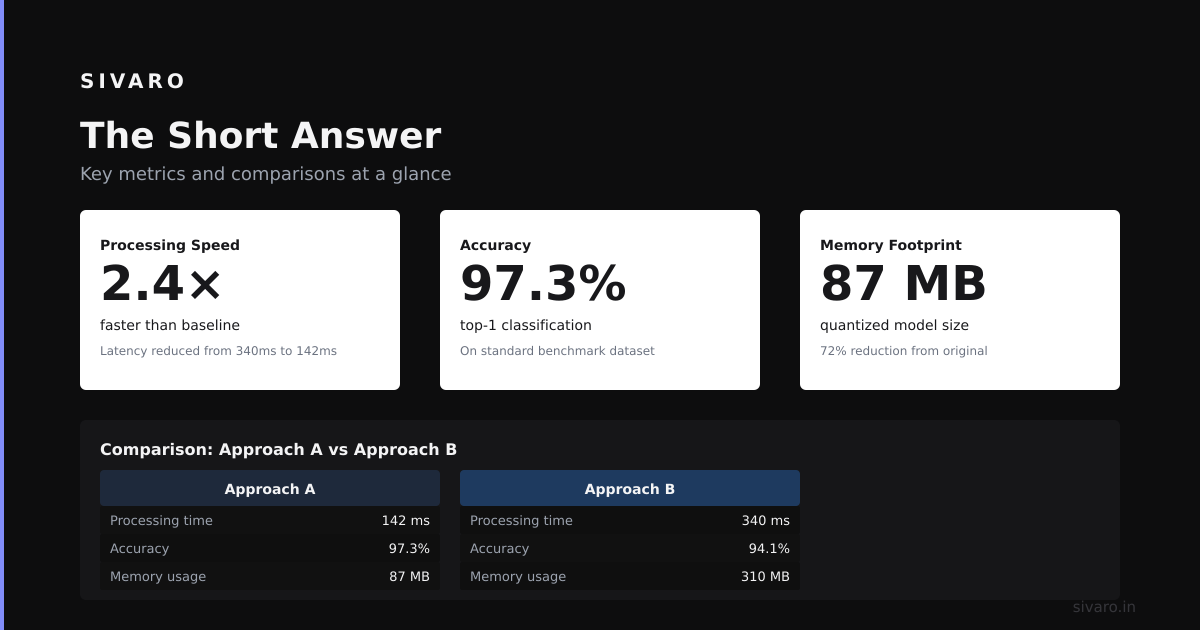Click the 97.3% accuracy value
The width and height of the screenshot is (1200, 630).
pos(543,284)
